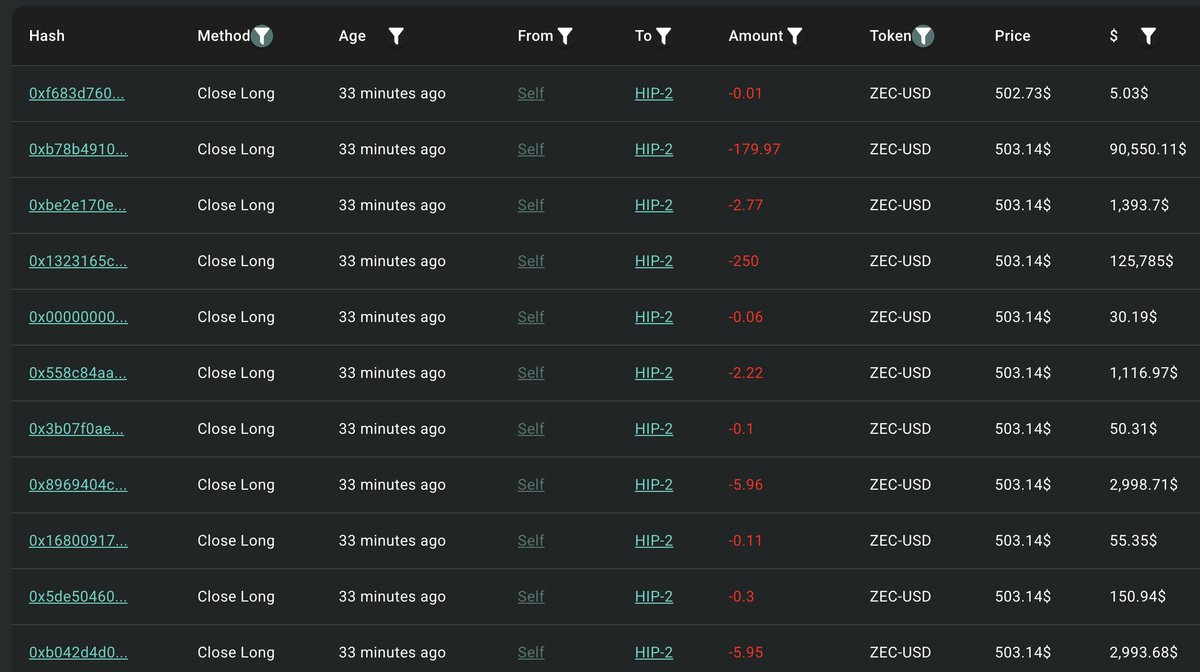Viewport: 1200px width, 672px height.
Task: Open the To column filter icon
Action: click(x=664, y=36)
